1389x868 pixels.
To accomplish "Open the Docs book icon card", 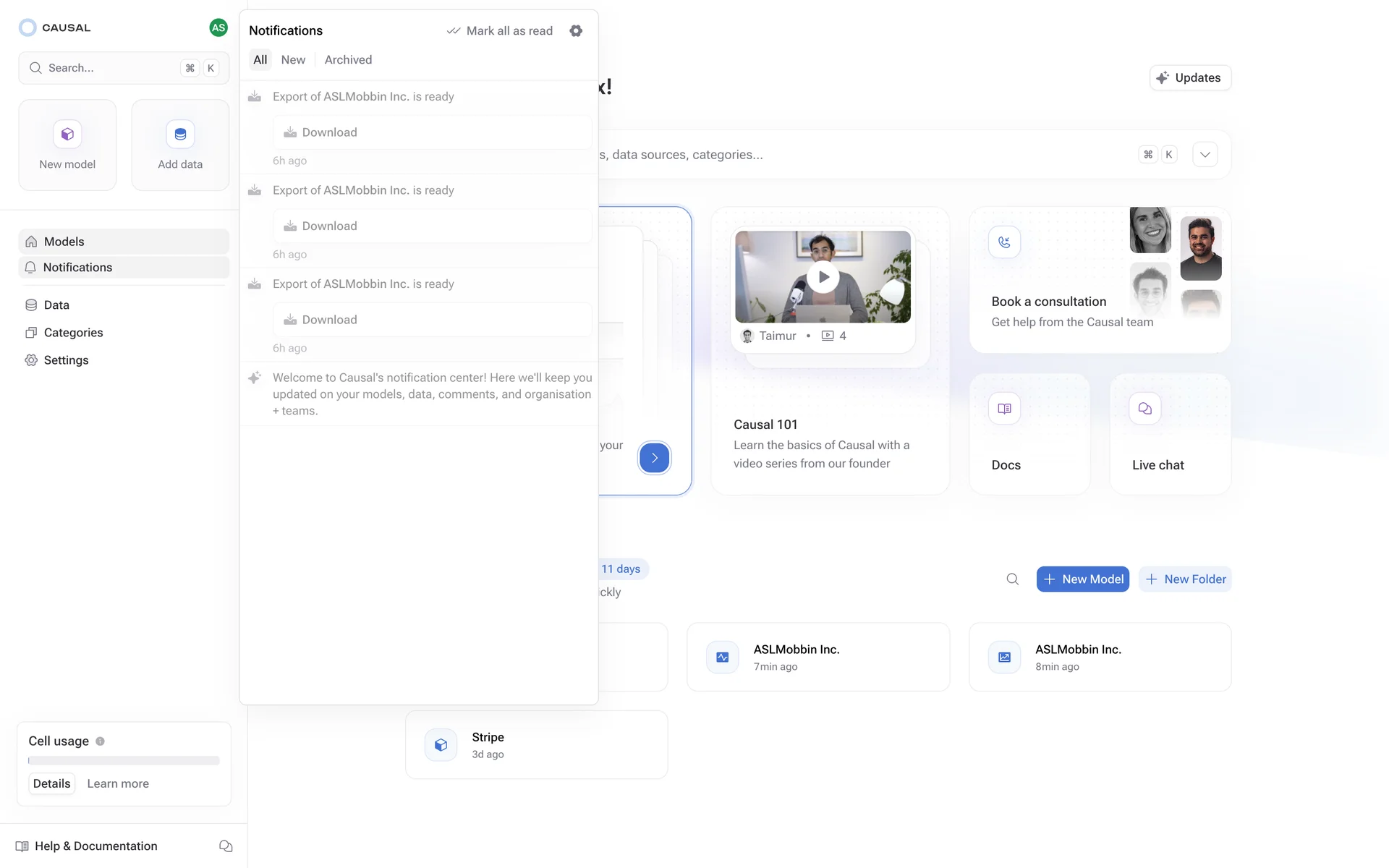I will pos(1004,409).
